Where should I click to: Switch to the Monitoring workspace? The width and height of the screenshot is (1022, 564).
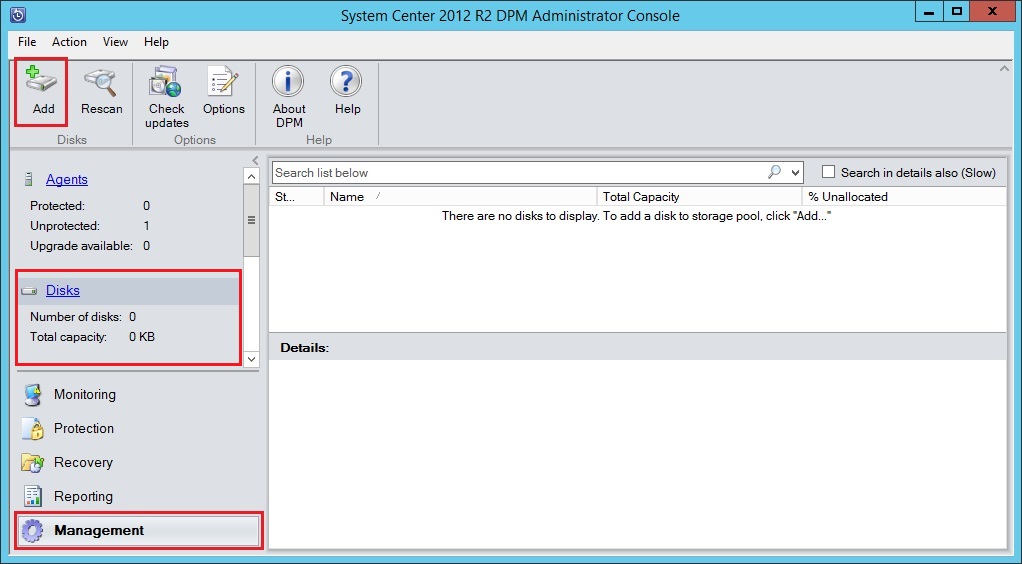pyautogui.click(x=84, y=394)
